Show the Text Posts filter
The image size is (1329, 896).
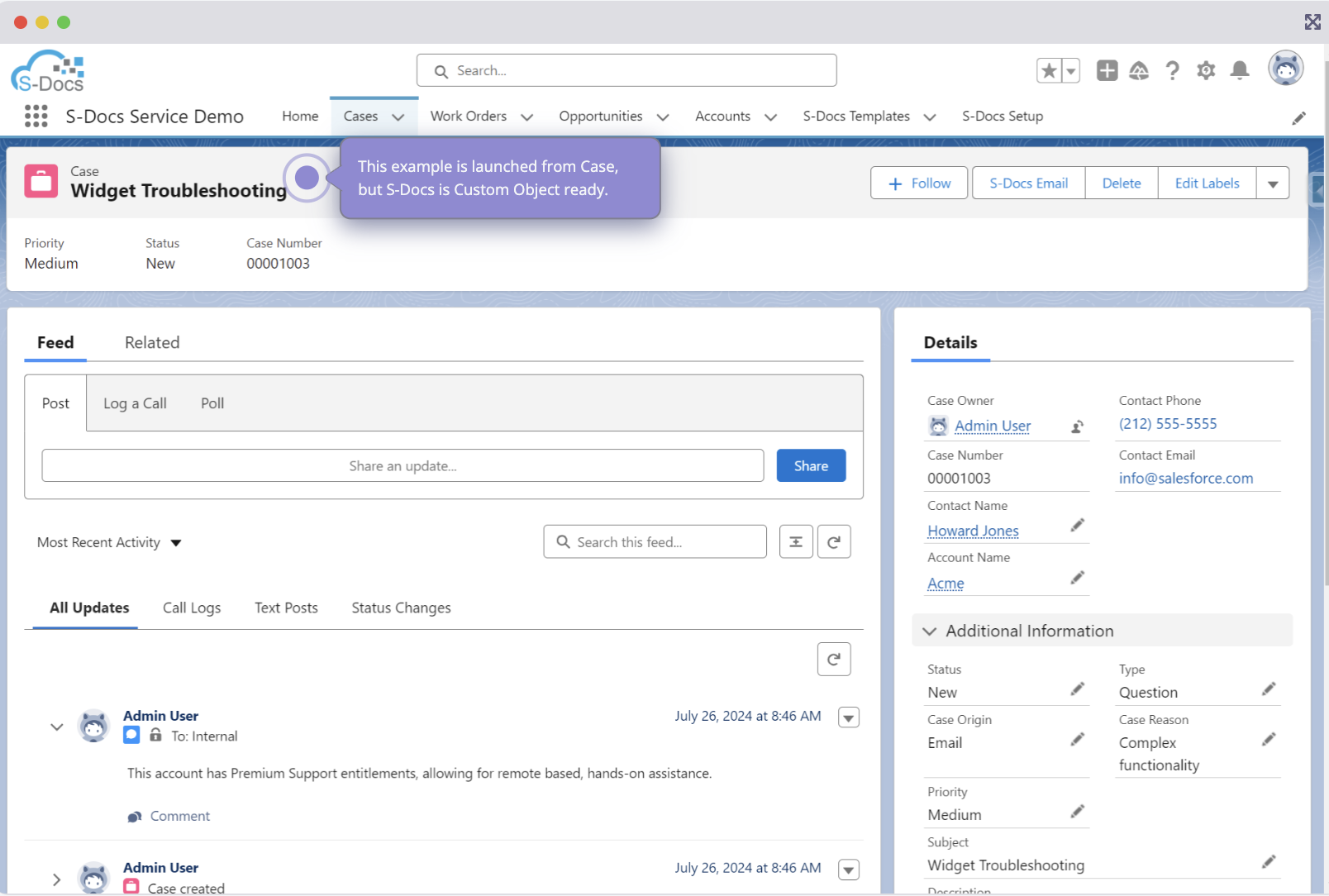286,608
